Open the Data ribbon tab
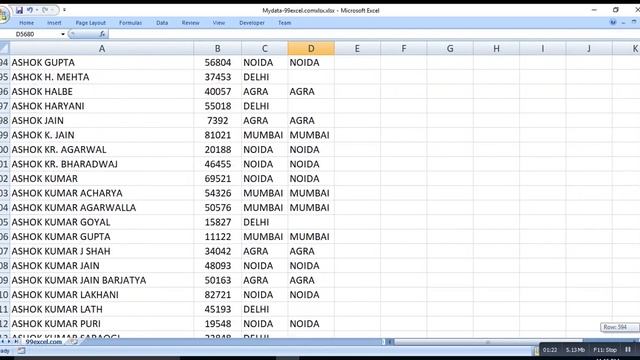 click(162, 23)
